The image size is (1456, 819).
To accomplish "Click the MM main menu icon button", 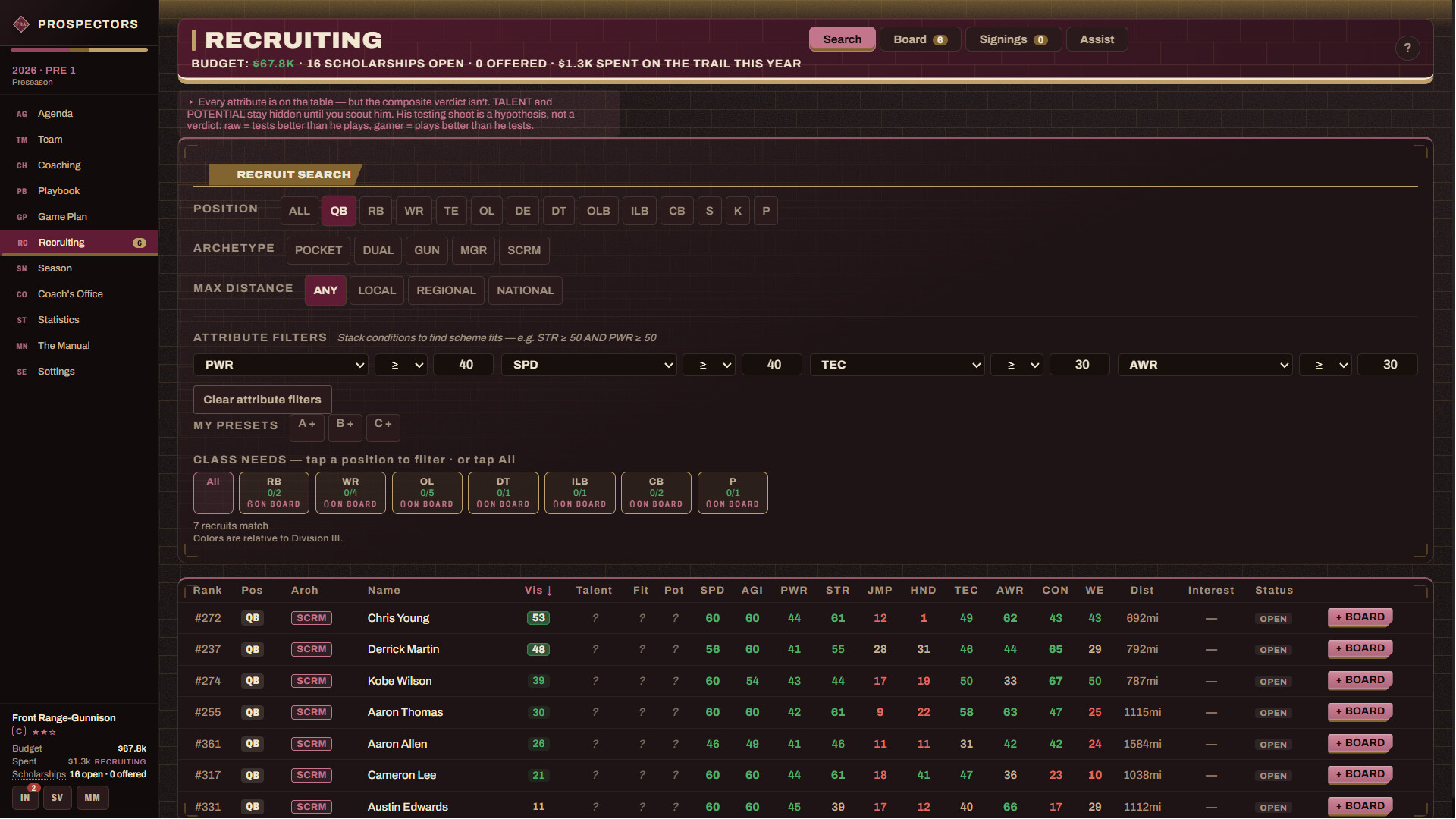I will coord(92,798).
